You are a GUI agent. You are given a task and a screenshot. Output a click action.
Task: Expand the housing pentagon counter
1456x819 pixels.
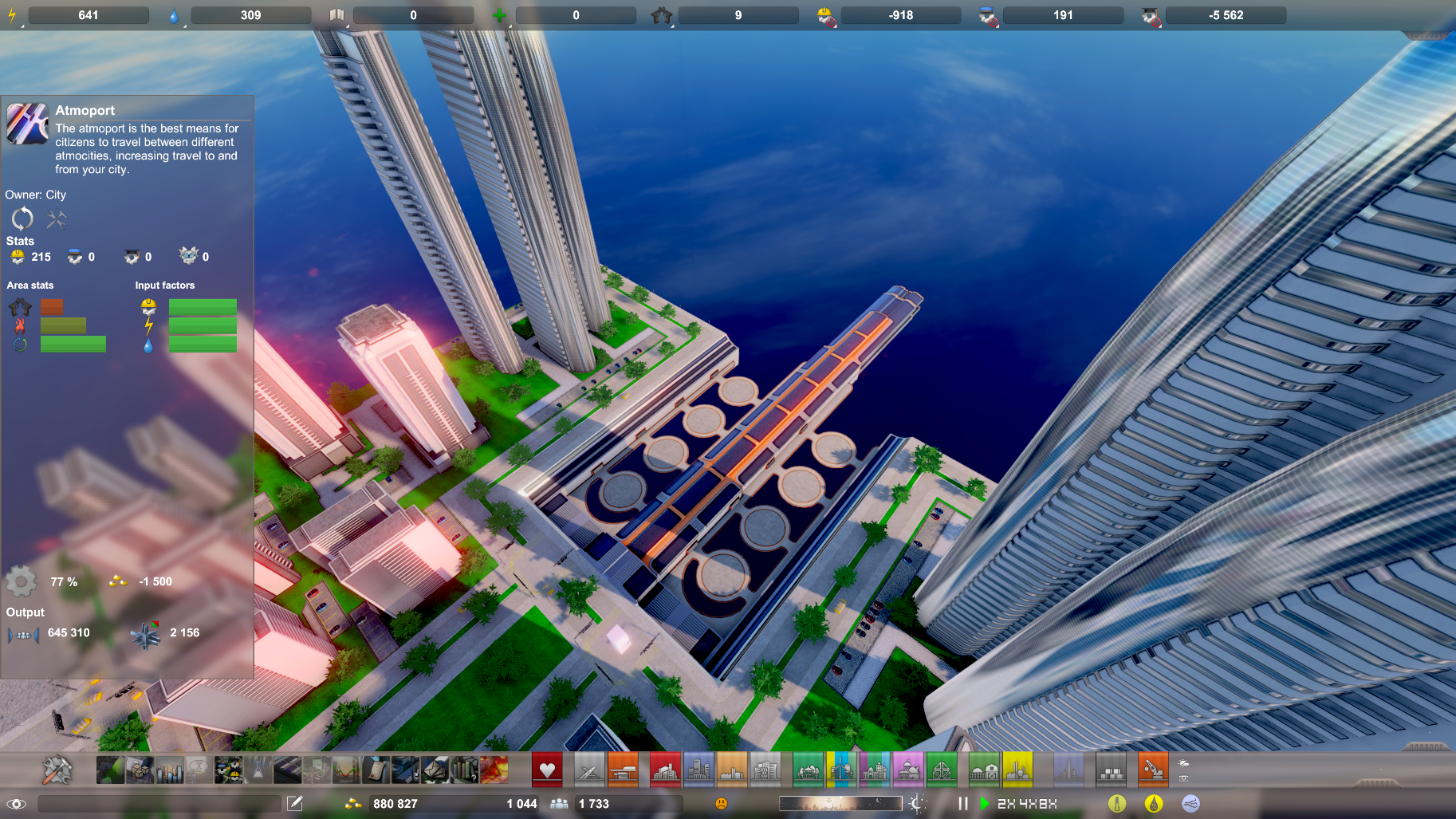coord(663,15)
